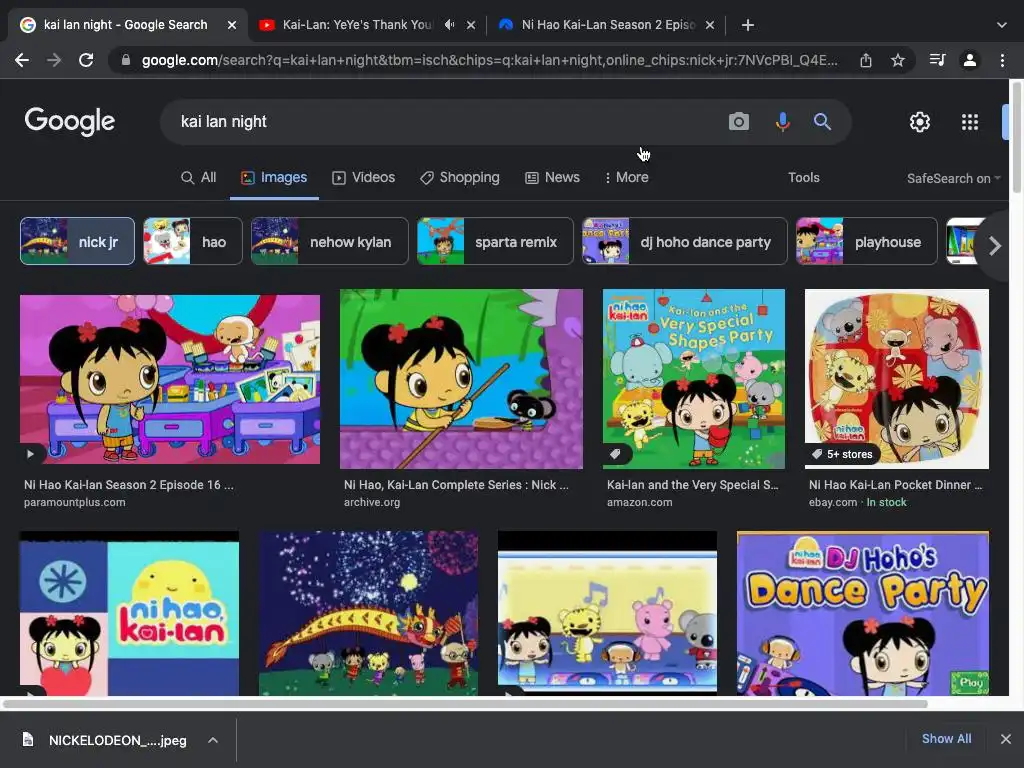
Task: Show all downloads
Action: pyautogui.click(x=946, y=739)
